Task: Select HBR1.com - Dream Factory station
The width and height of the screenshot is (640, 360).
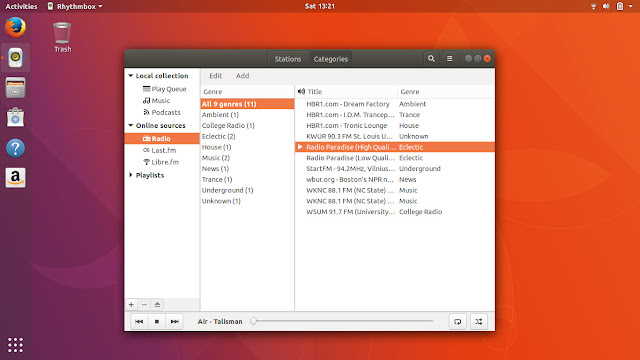Action: pyautogui.click(x=395, y=104)
